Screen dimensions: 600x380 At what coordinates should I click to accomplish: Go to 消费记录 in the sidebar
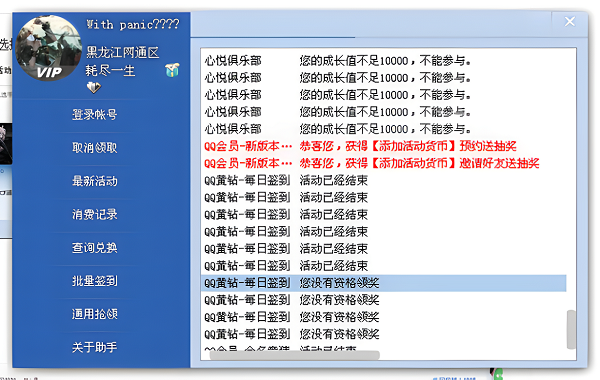pyautogui.click(x=95, y=214)
